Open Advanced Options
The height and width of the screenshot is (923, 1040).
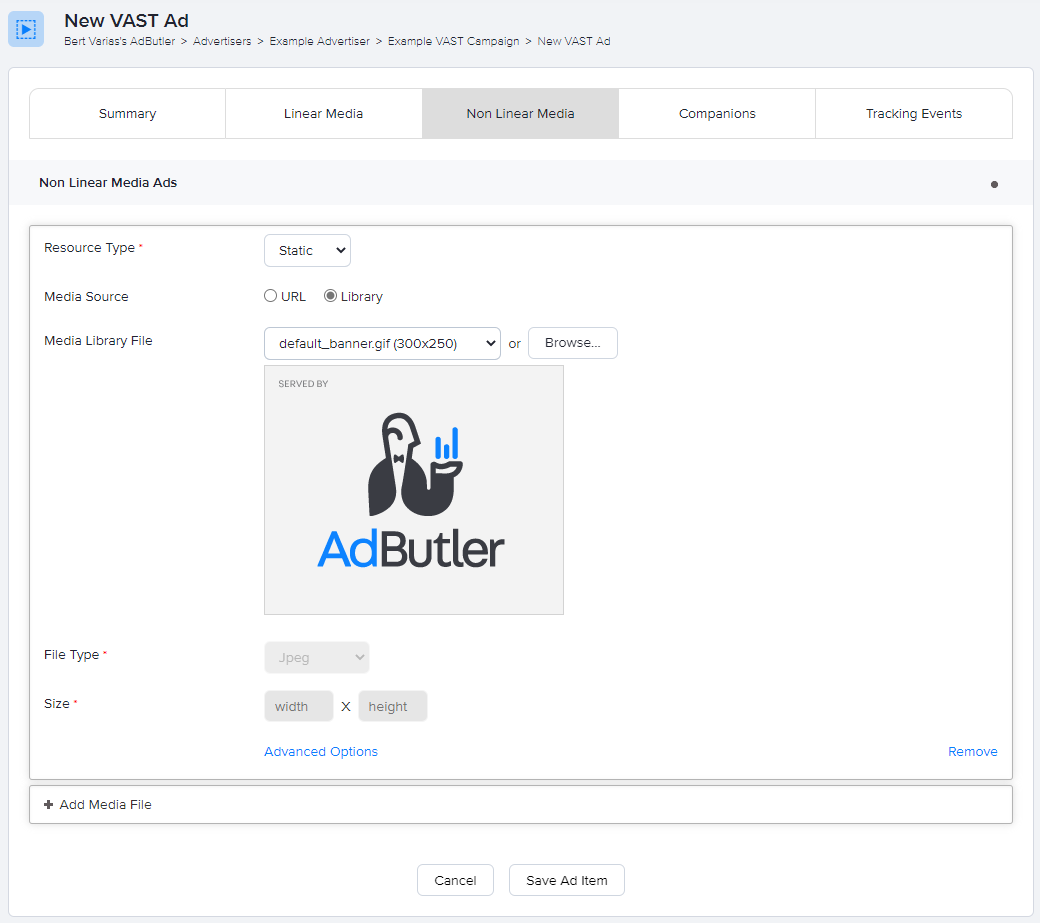[x=320, y=751]
